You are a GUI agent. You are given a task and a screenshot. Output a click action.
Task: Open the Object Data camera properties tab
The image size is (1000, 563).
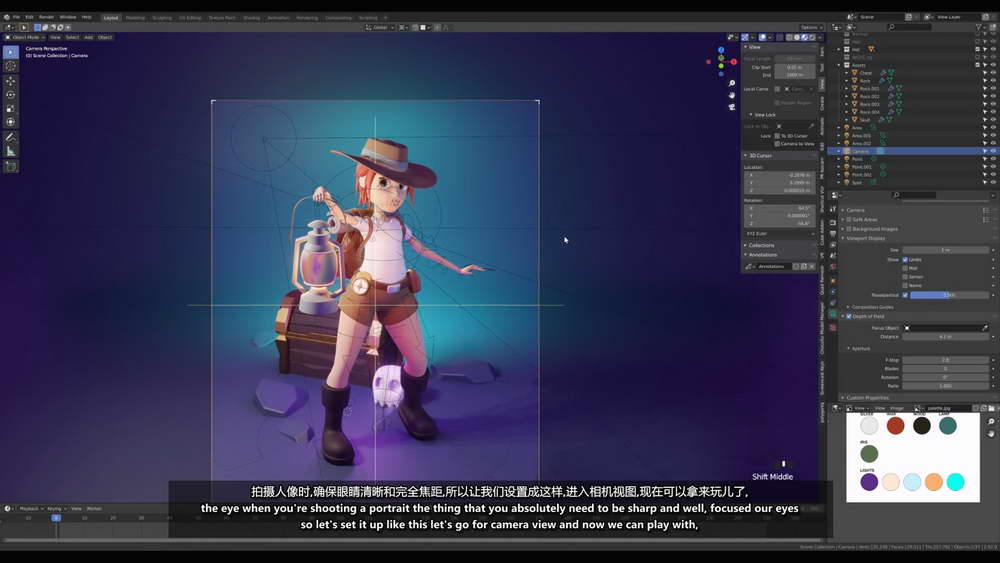point(833,314)
